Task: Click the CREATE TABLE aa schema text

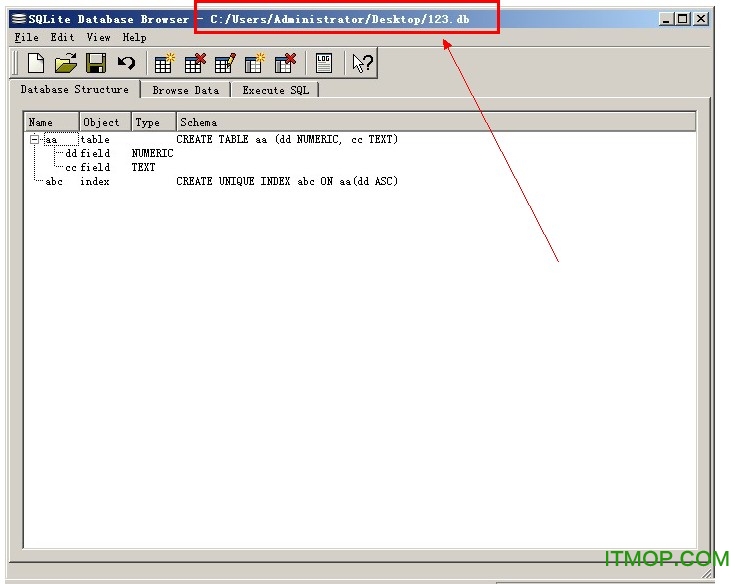Action: [x=287, y=139]
